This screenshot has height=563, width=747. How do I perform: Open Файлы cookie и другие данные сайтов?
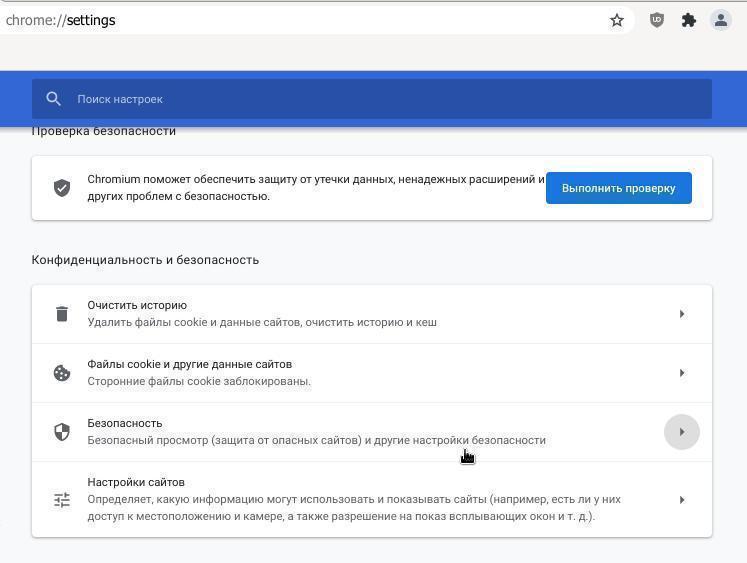click(x=372, y=372)
